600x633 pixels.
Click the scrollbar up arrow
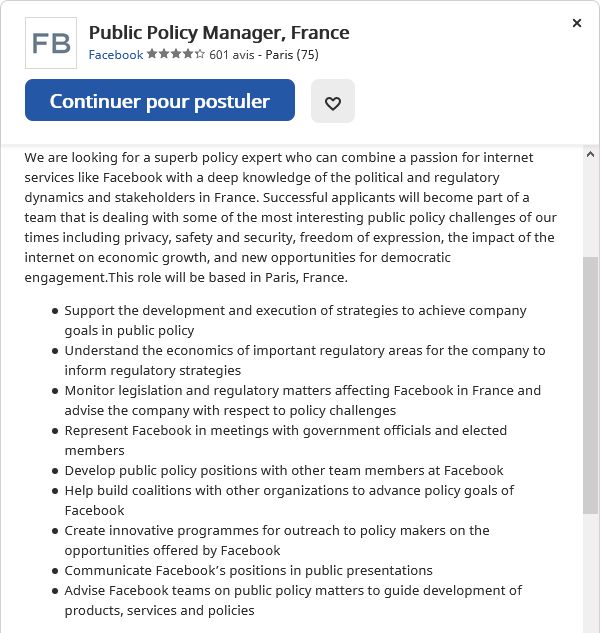point(590,155)
